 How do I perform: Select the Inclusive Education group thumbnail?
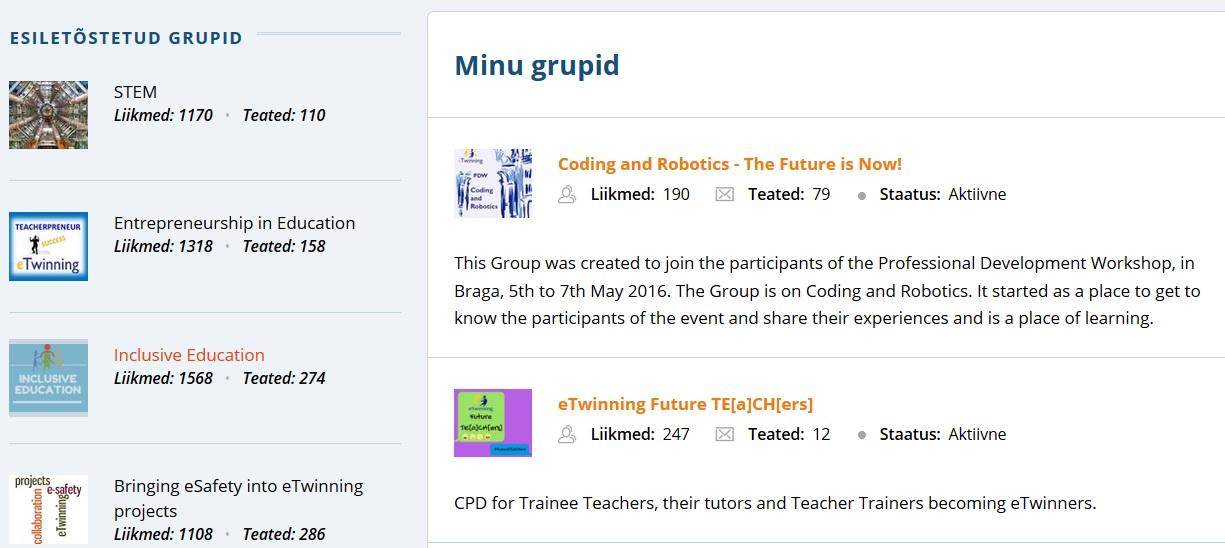pos(48,378)
